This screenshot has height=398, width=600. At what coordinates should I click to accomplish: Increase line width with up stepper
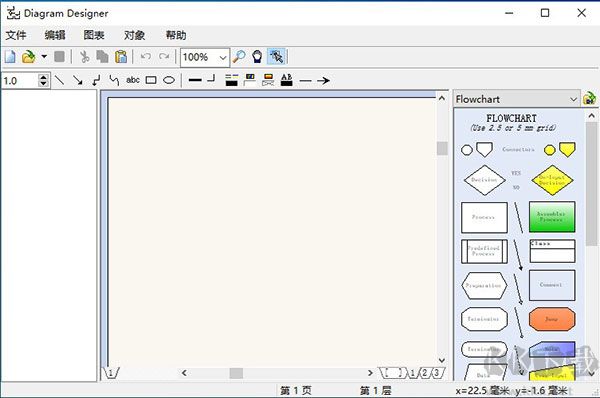[44, 77]
